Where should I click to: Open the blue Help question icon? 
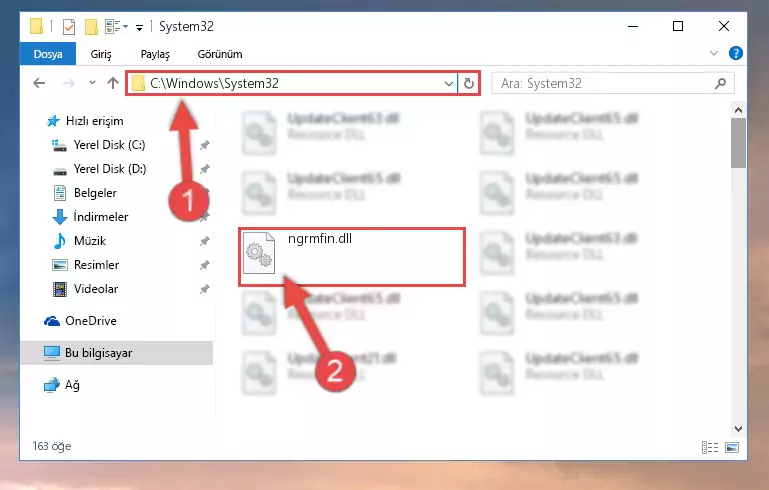click(735, 53)
